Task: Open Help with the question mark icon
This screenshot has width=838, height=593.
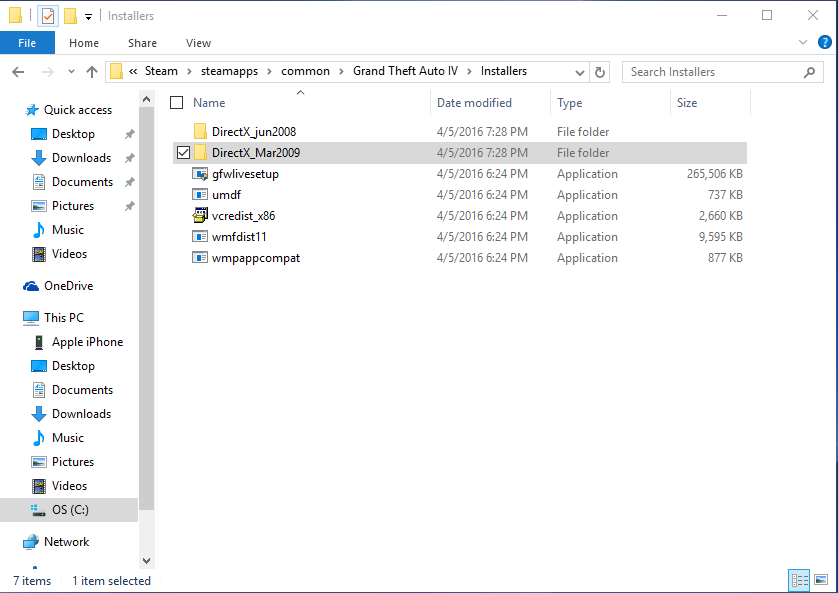Action: (825, 42)
